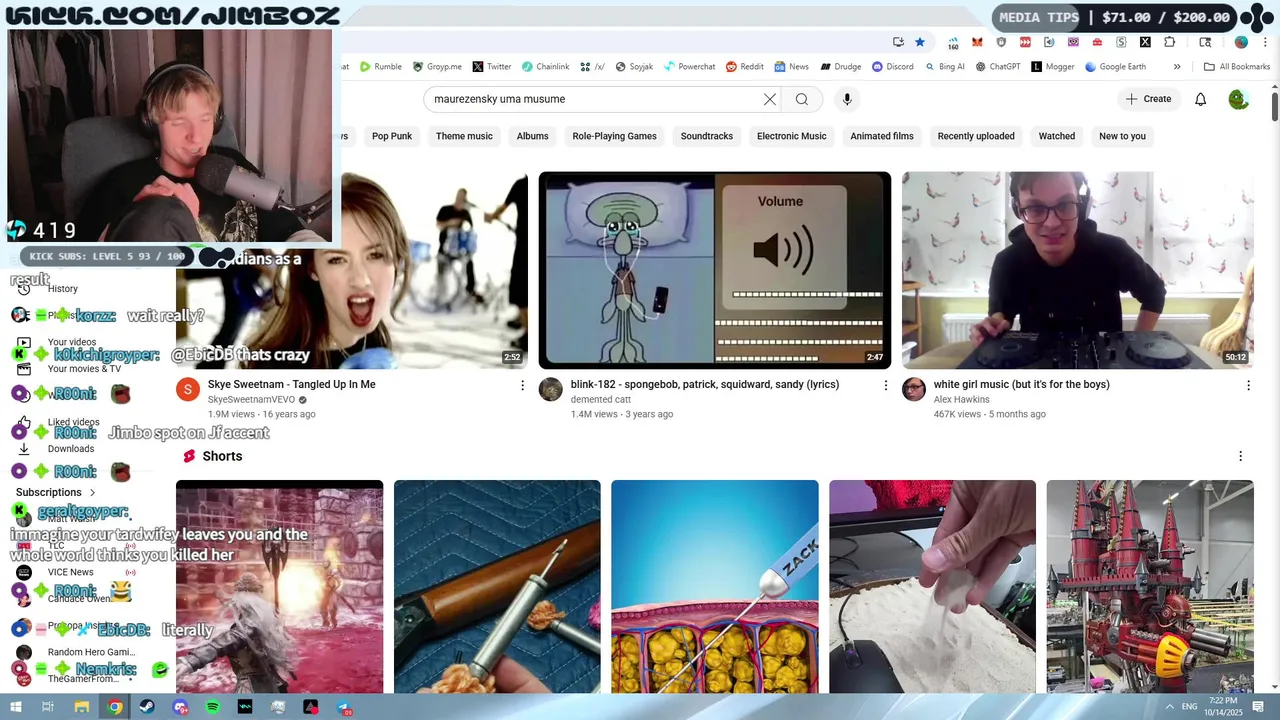Open the yellow popcorn syringe Short

click(715, 587)
